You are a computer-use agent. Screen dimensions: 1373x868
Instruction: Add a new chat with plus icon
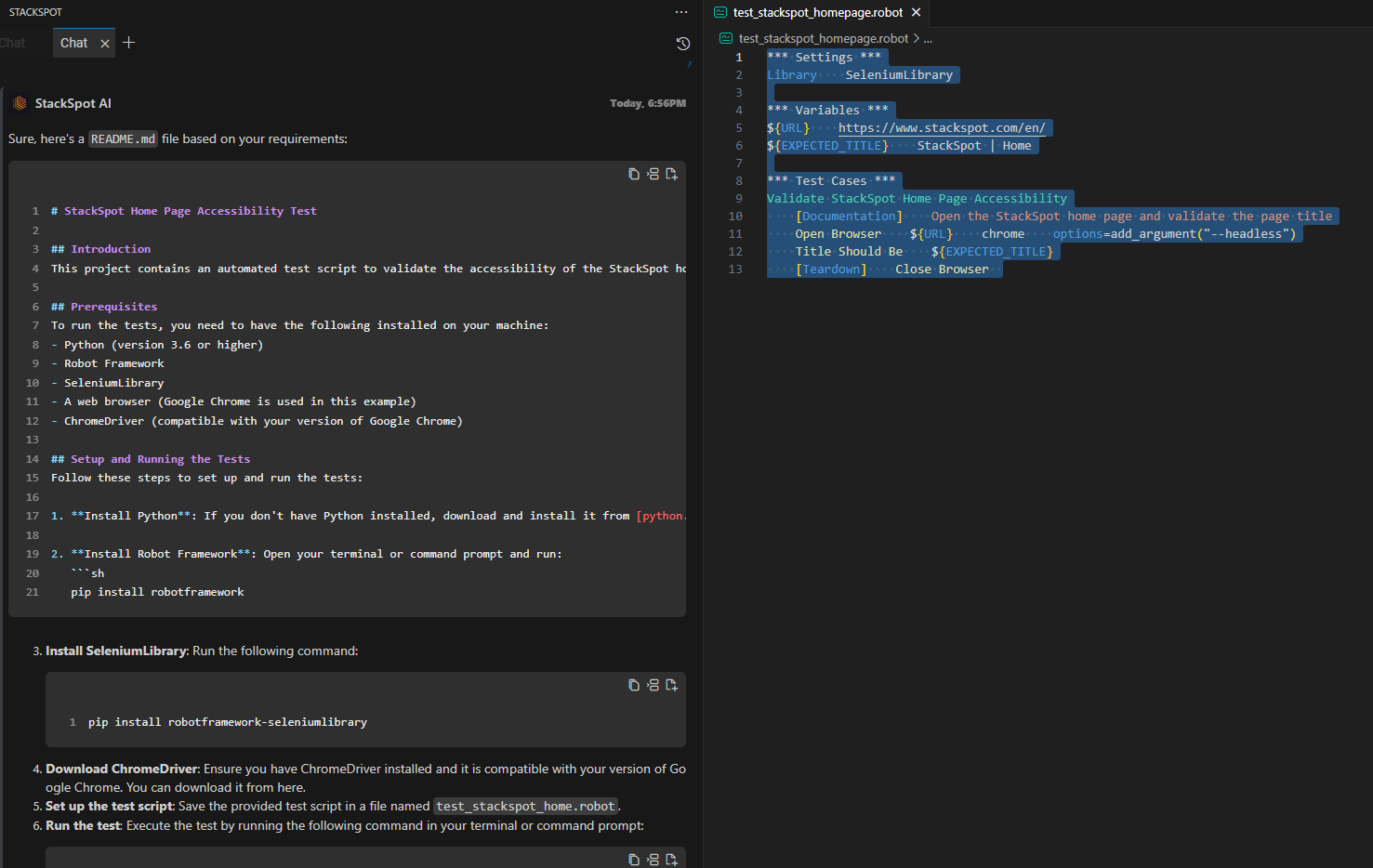coord(129,43)
